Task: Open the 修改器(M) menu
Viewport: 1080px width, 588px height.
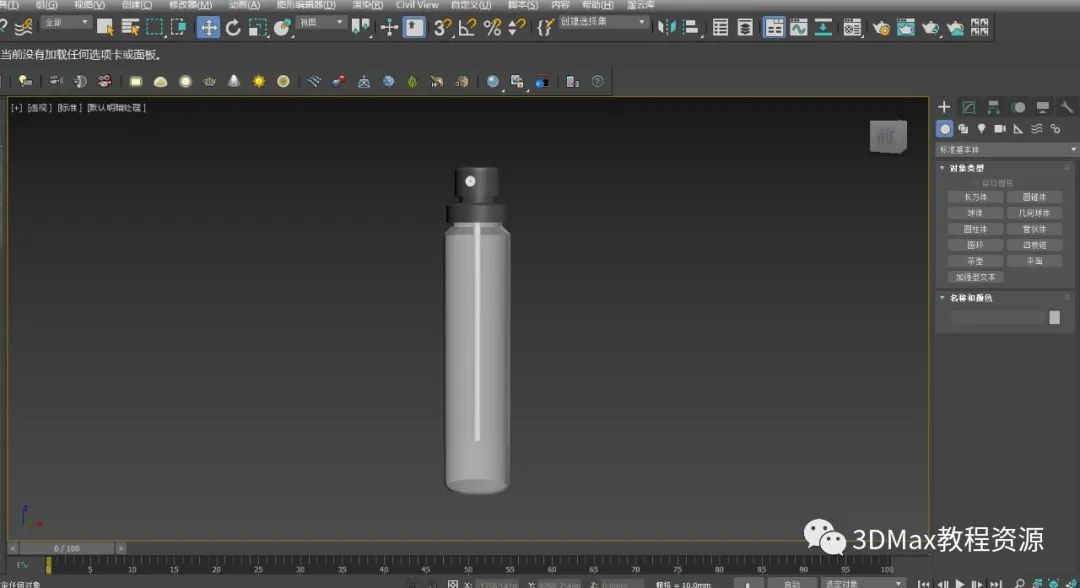Action: 190,5
